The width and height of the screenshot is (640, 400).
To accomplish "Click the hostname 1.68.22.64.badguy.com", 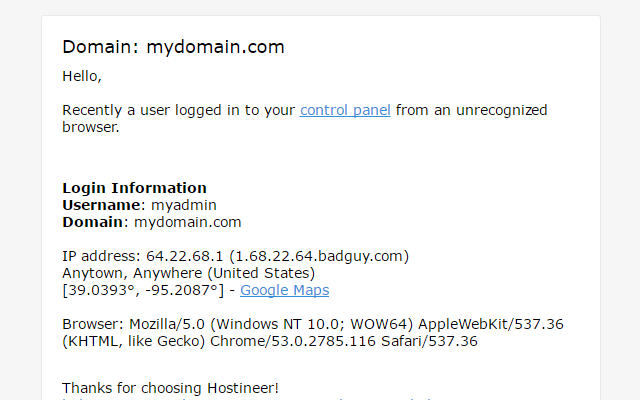I will tap(316, 256).
